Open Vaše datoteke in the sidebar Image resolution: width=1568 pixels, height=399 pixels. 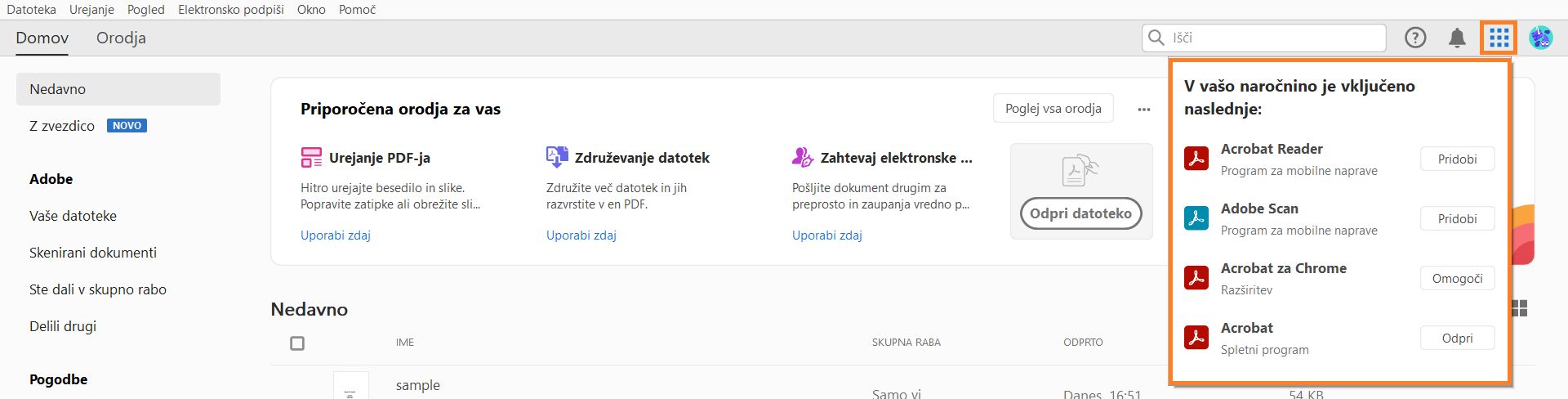click(x=73, y=216)
